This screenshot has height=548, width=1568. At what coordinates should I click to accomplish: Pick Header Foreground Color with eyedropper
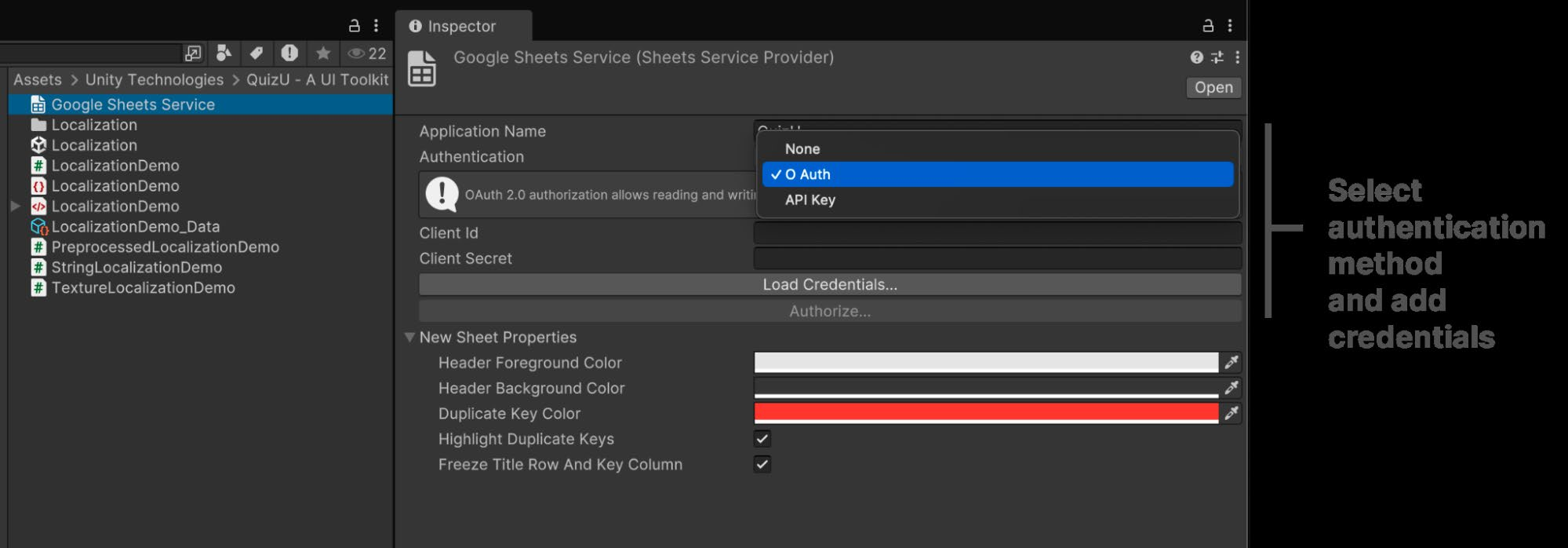click(1231, 363)
